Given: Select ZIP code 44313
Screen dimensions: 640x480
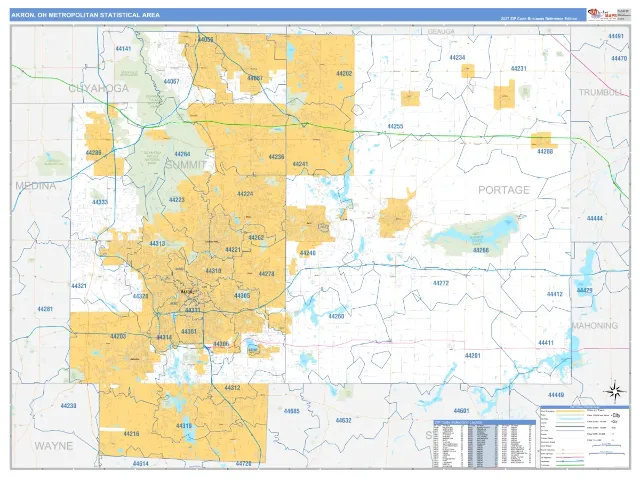Looking at the screenshot, I should click(157, 244).
